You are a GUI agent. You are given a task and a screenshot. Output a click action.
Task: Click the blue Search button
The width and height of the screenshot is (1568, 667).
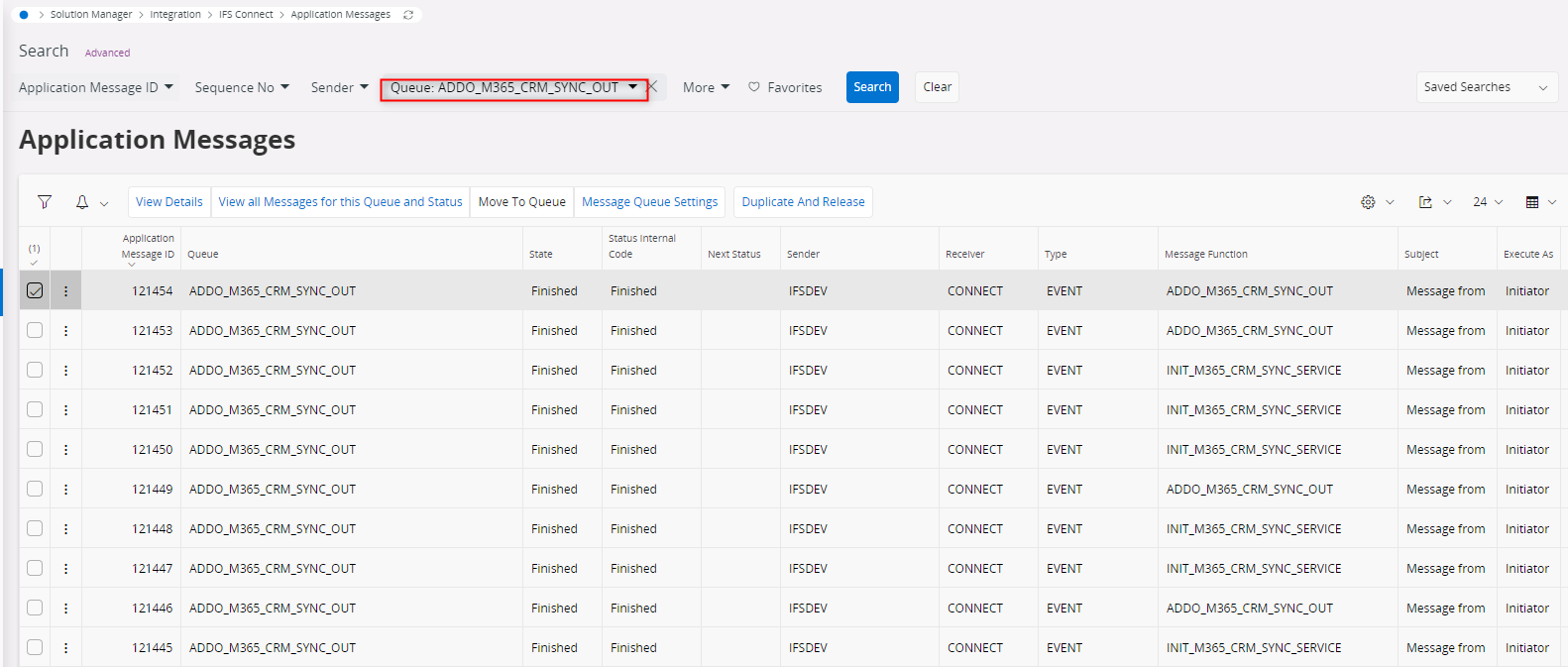tap(872, 87)
